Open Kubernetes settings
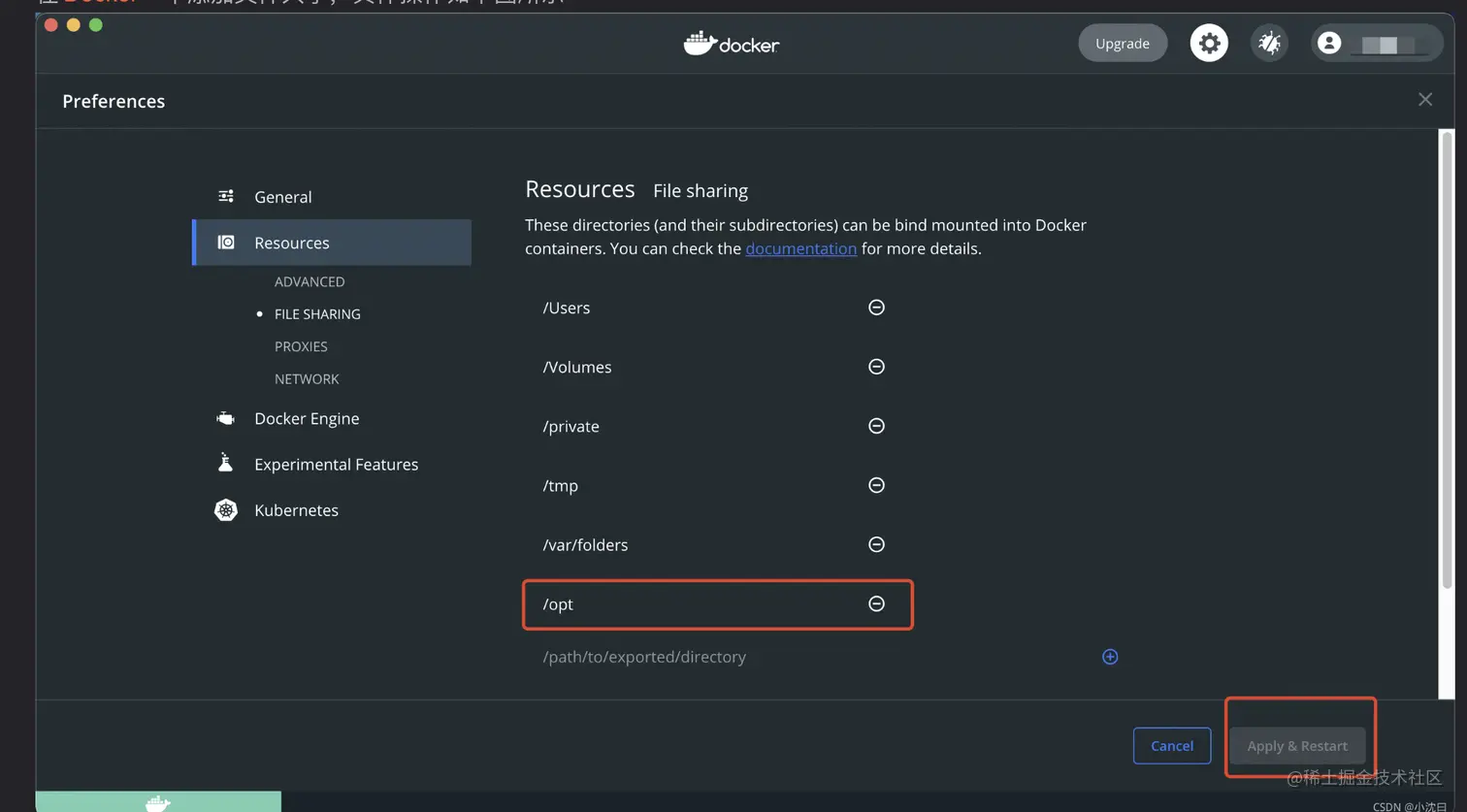 point(296,510)
